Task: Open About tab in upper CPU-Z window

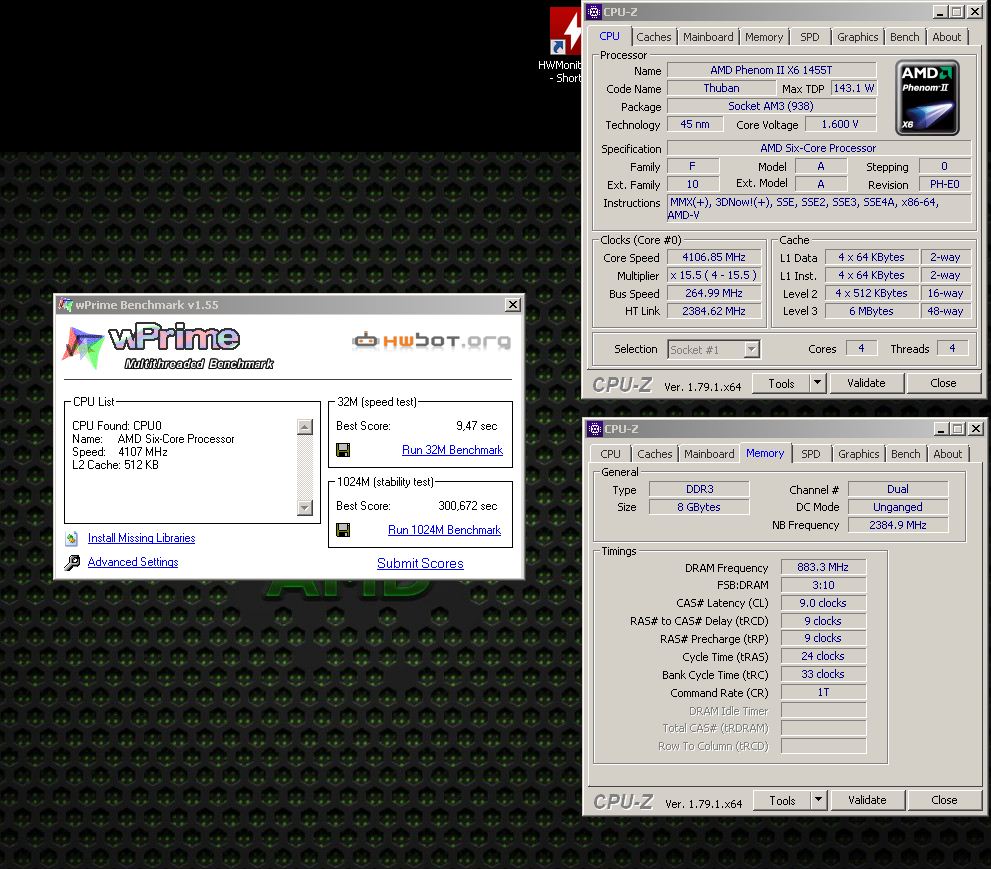Action: click(946, 37)
